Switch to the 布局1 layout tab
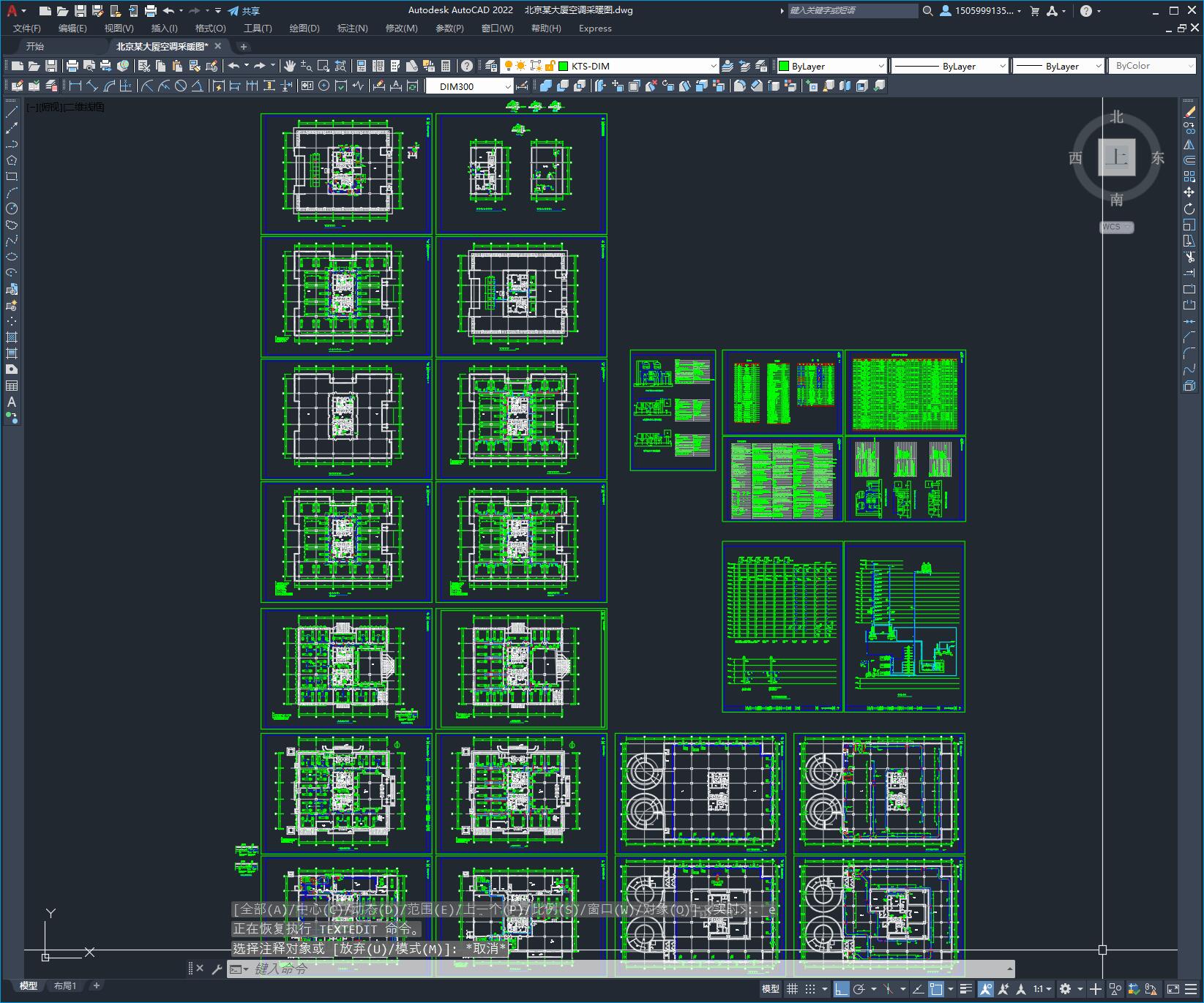The image size is (1204, 1003). 64,985
